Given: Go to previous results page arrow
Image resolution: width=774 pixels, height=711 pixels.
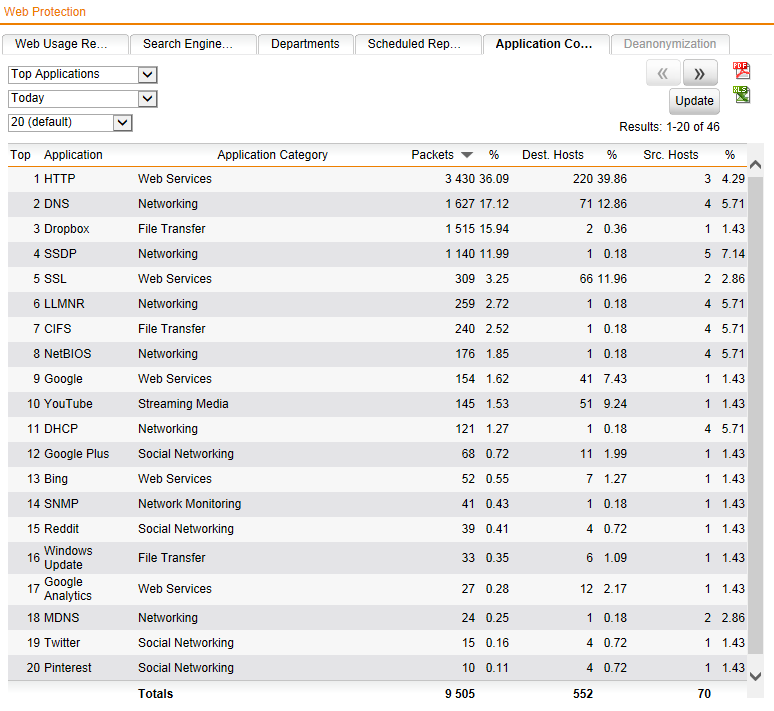Looking at the screenshot, I should (x=663, y=73).
